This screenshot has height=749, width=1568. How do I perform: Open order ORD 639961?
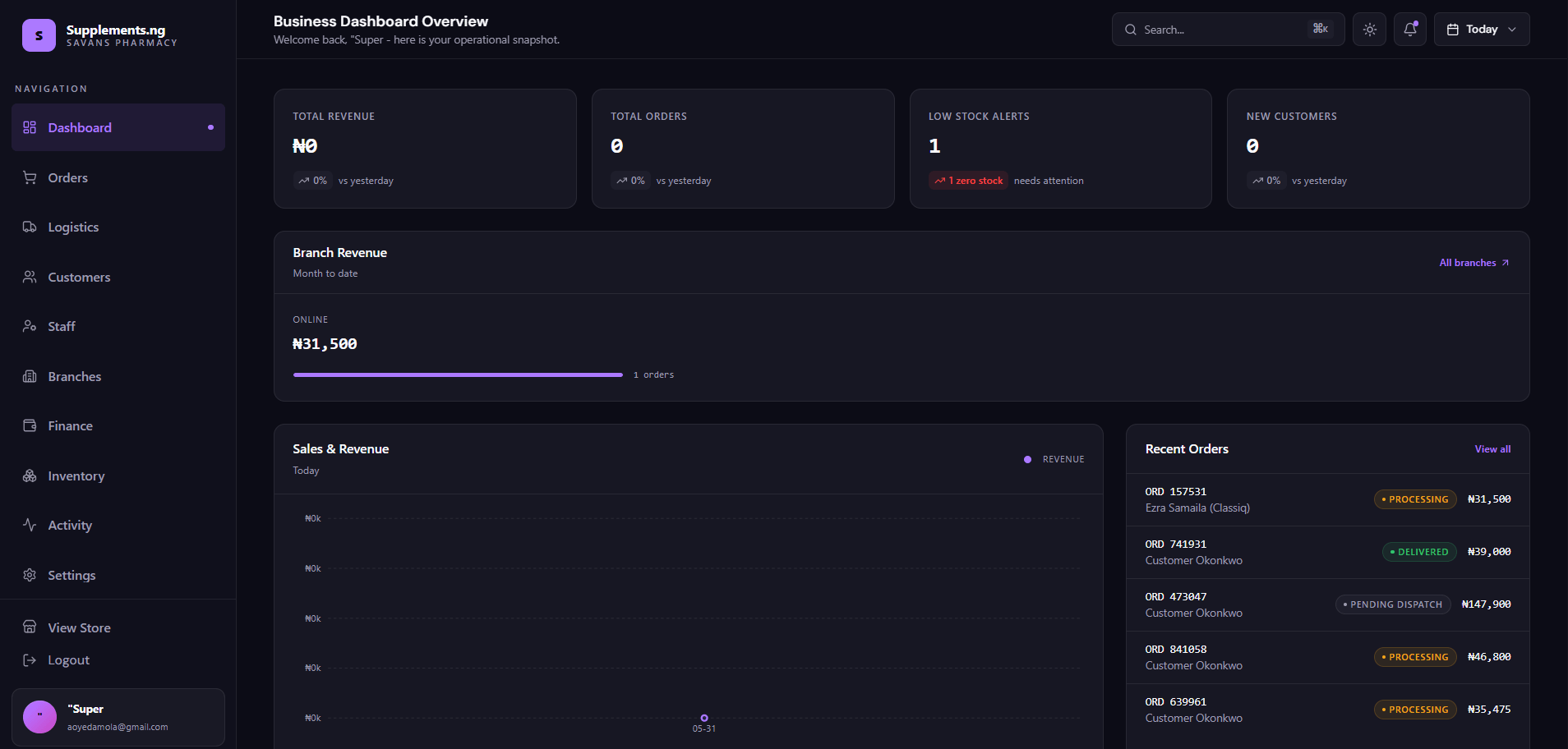(x=1327, y=710)
